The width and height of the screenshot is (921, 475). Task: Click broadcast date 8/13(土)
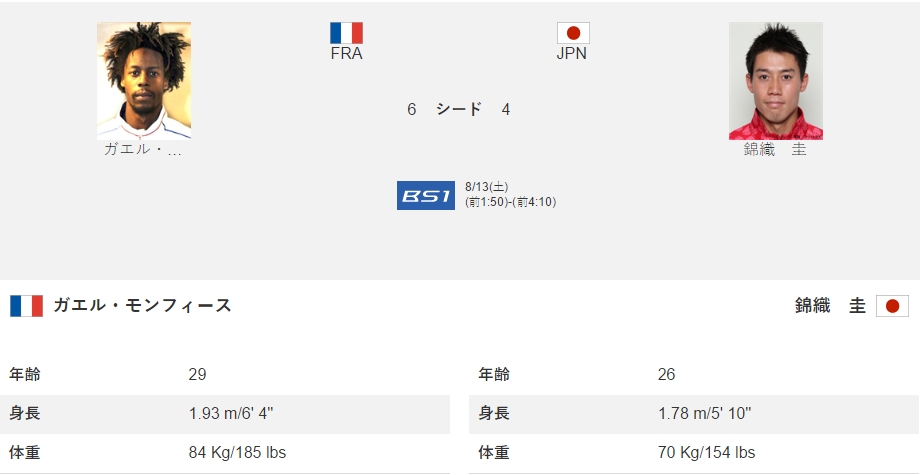(486, 187)
